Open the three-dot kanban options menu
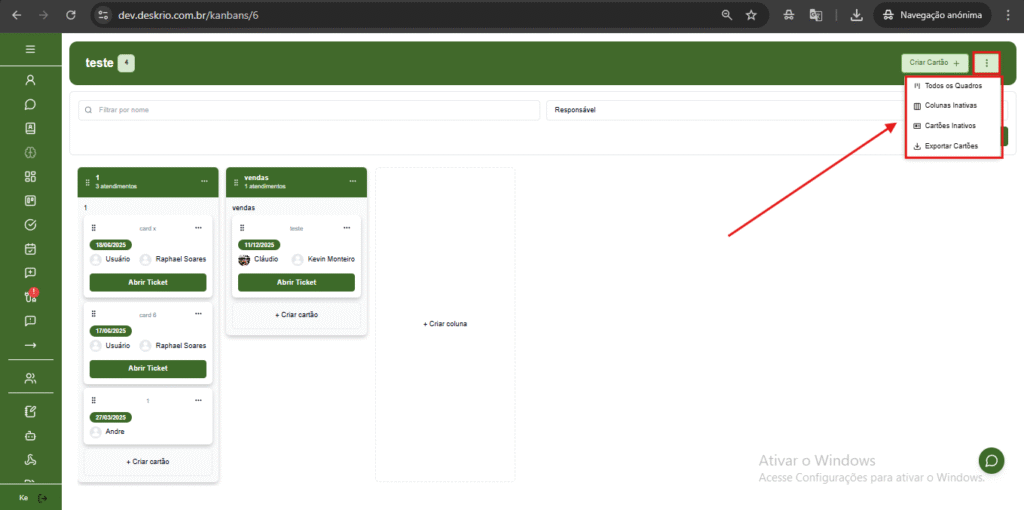Viewport: 1024px width, 510px height. coord(986,63)
